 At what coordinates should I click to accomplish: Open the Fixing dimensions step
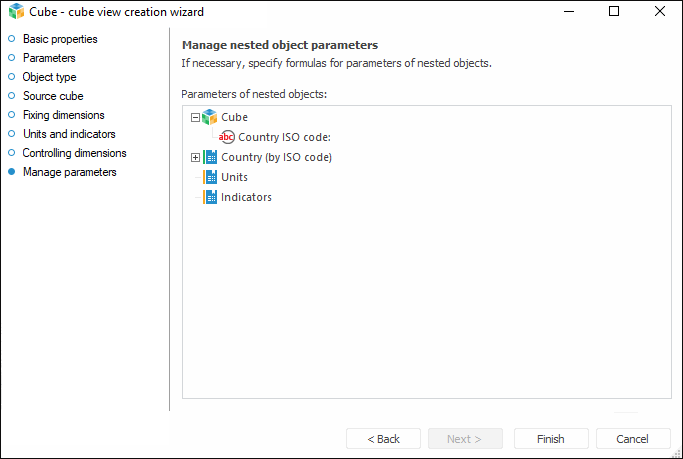pyautogui.click(x=63, y=115)
